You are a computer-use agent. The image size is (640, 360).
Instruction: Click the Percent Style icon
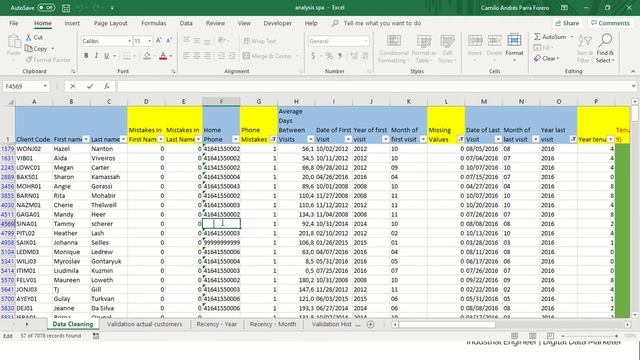pyautogui.click(x=329, y=56)
